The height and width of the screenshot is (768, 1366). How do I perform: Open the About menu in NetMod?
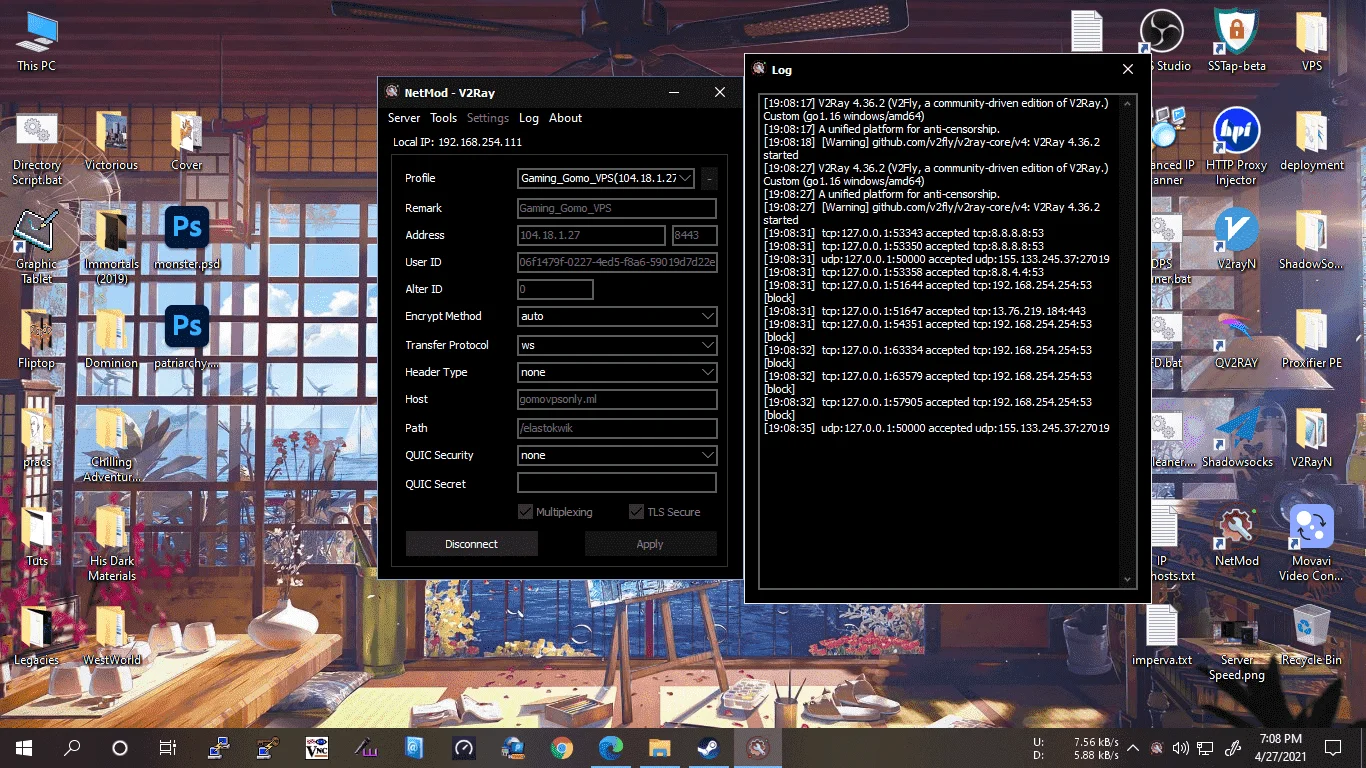pyautogui.click(x=565, y=118)
